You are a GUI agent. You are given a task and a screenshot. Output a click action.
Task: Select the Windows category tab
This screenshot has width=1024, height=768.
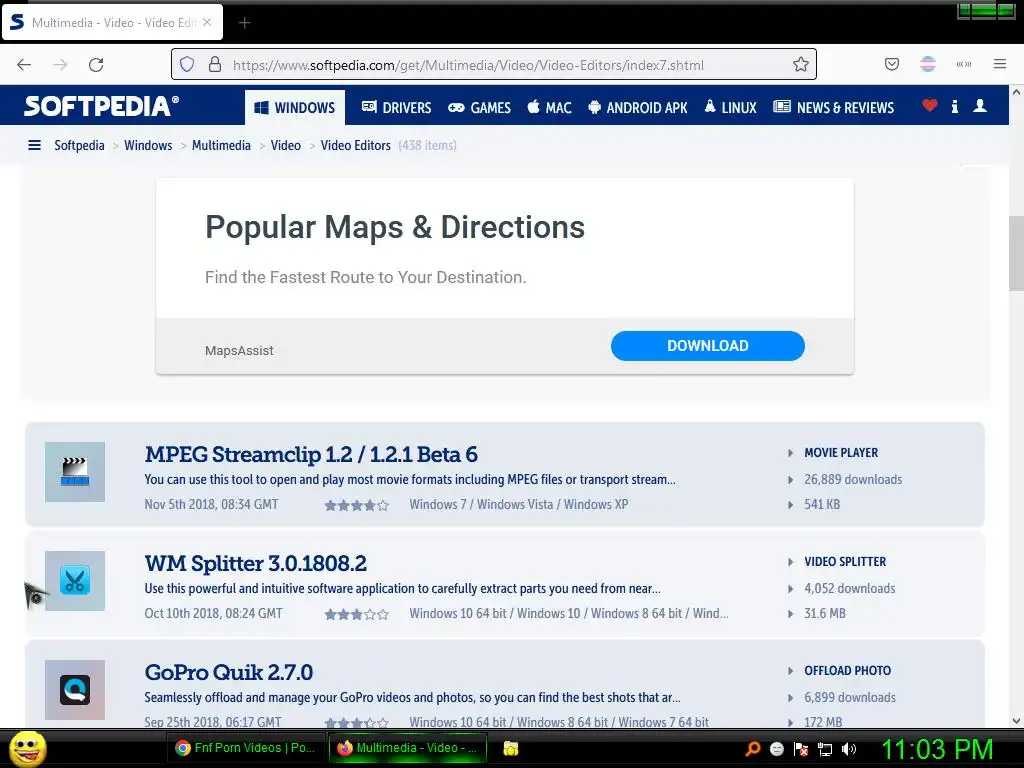(295, 107)
